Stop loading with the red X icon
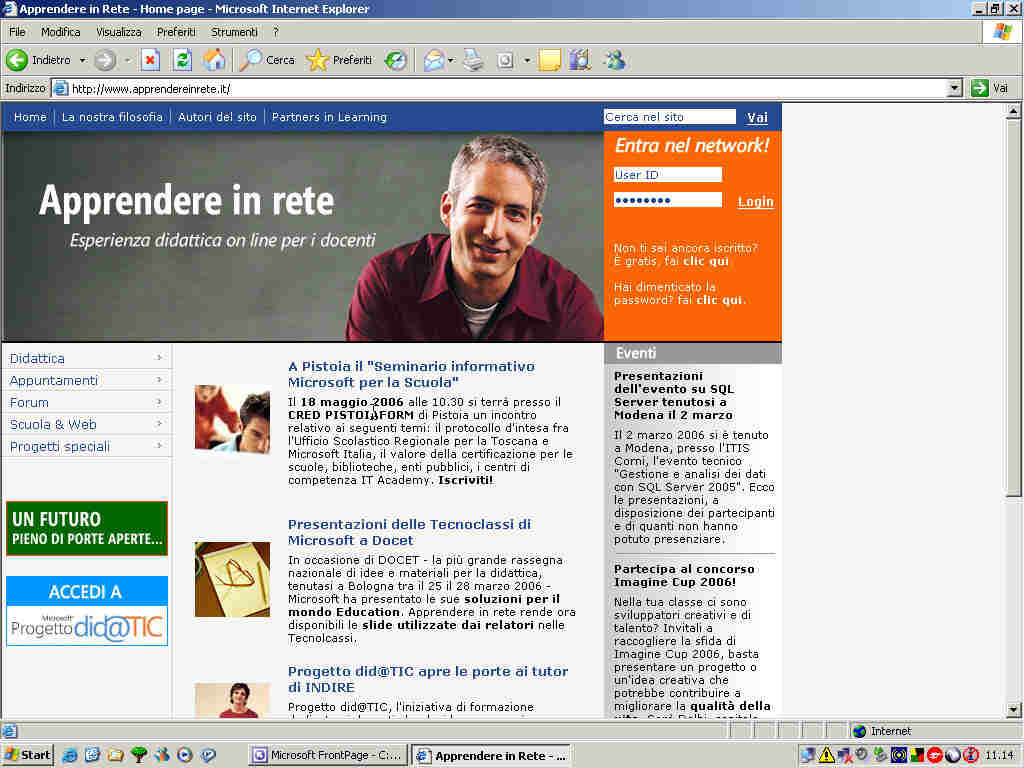This screenshot has height=768, width=1024. coord(150,60)
